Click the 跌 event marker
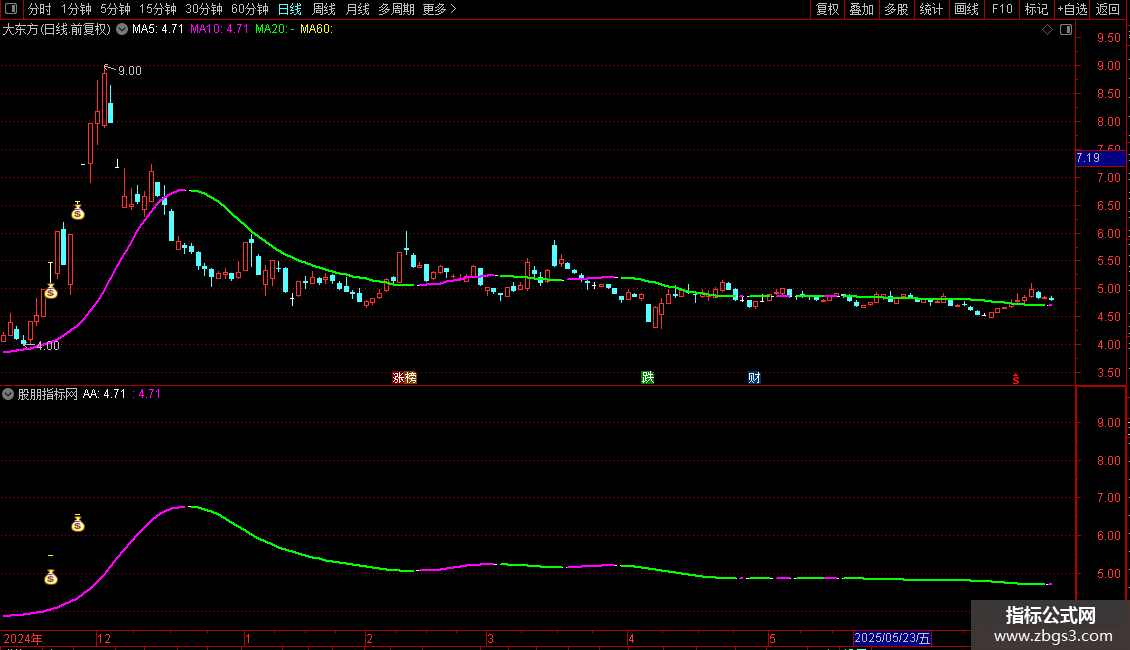This screenshot has height=650, width=1130. (647, 378)
